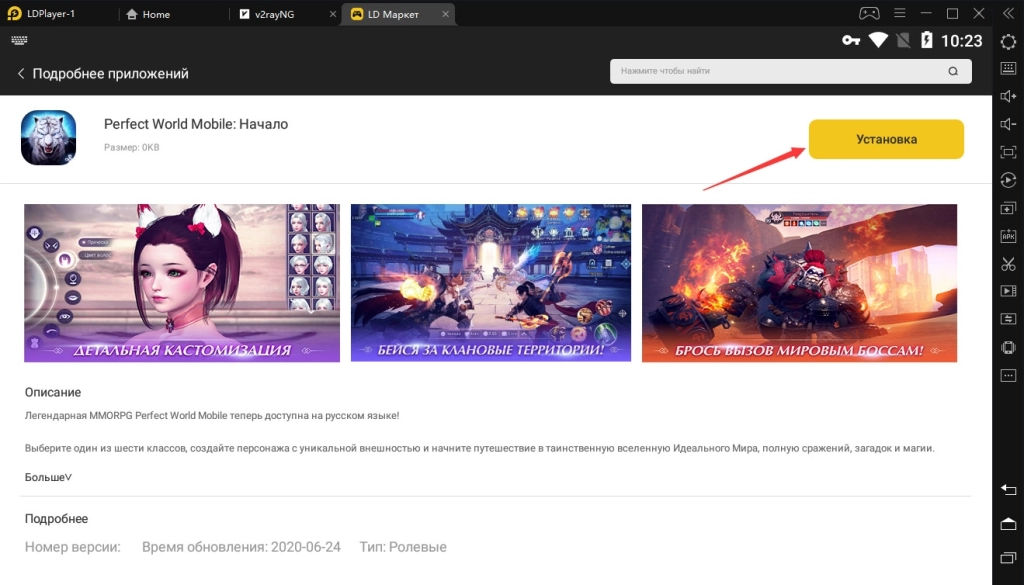The height and width of the screenshot is (585, 1024).
Task: Click the install APK icon
Action: [1008, 236]
